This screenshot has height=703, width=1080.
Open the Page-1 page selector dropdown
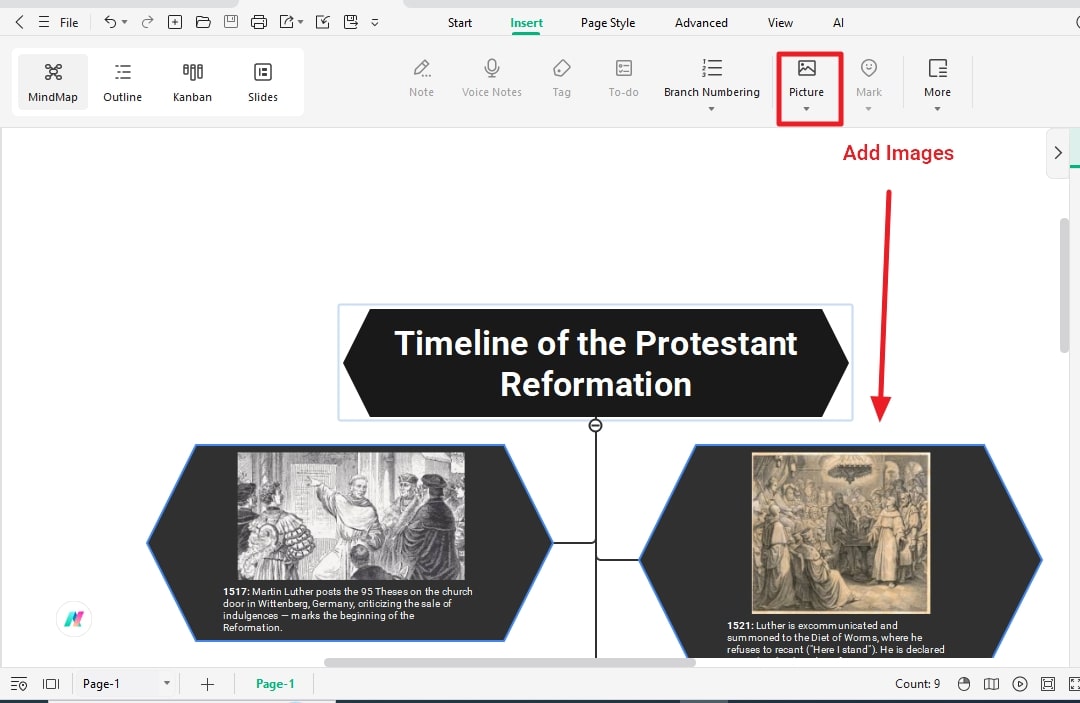coord(126,684)
